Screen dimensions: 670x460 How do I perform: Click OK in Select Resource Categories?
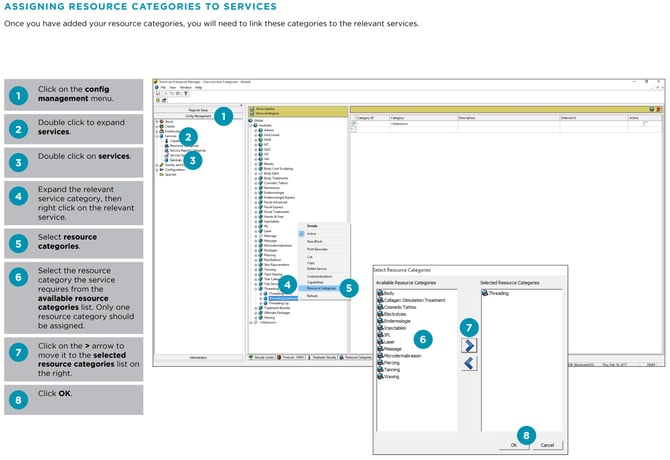click(514, 445)
